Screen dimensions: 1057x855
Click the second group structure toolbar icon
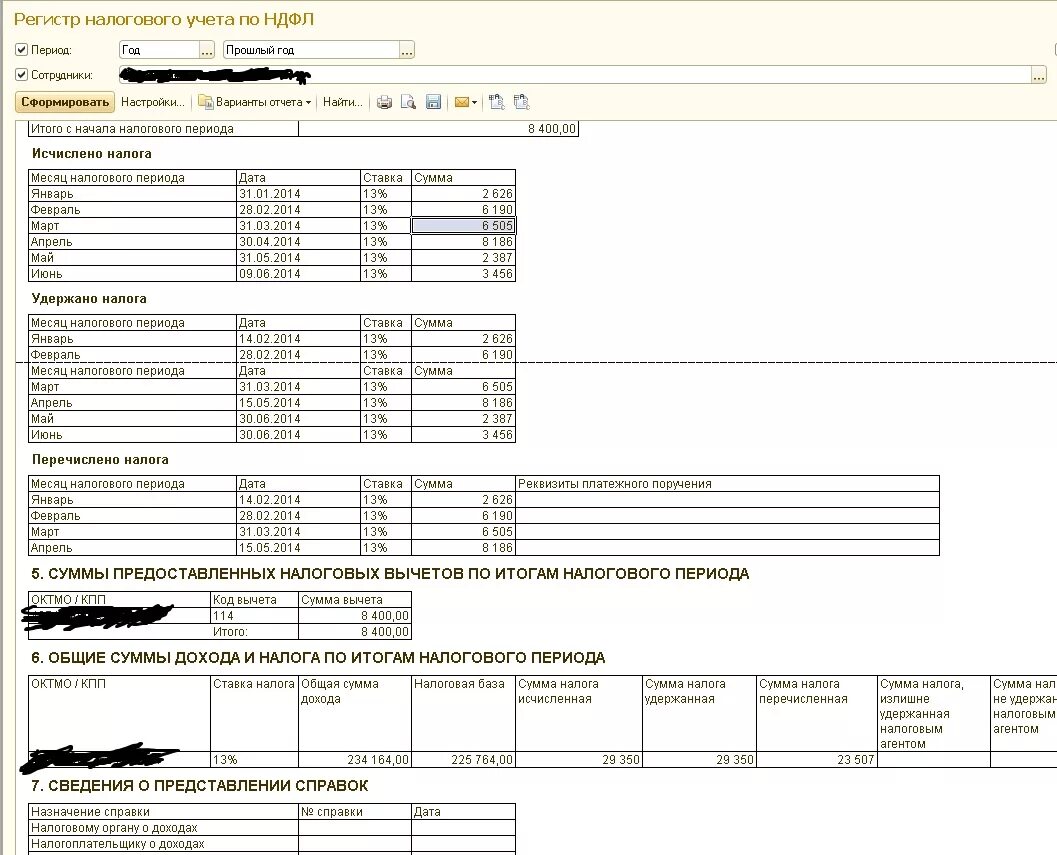point(522,102)
